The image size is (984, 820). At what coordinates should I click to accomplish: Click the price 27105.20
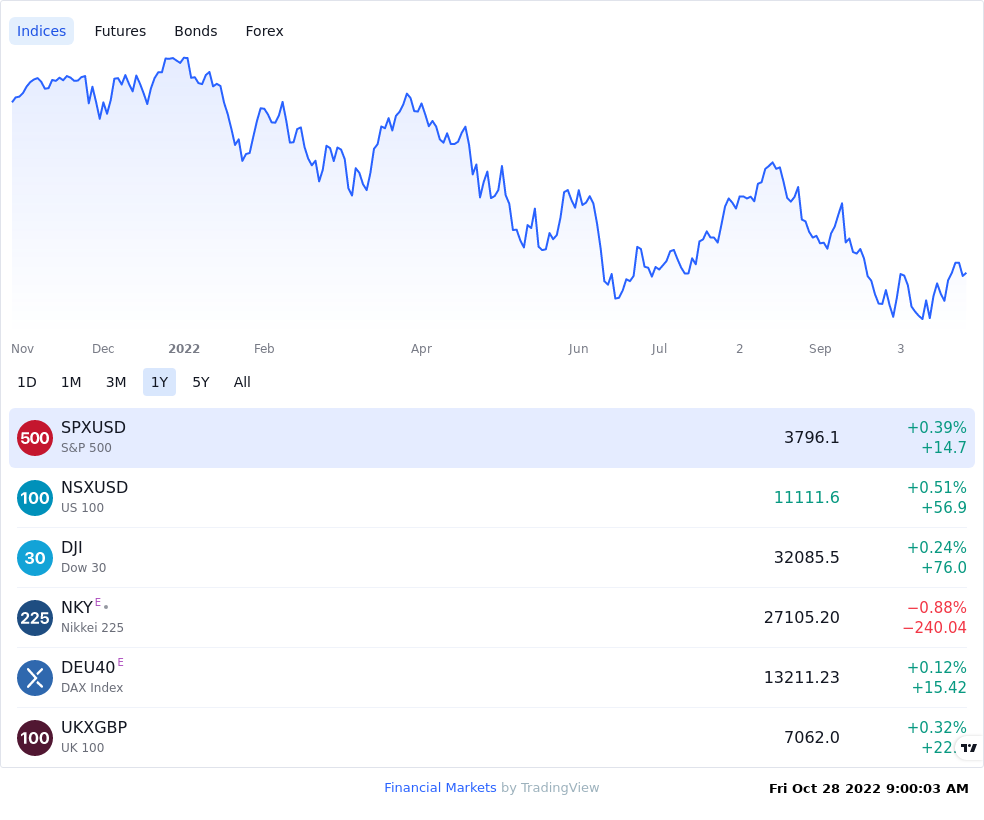point(801,617)
